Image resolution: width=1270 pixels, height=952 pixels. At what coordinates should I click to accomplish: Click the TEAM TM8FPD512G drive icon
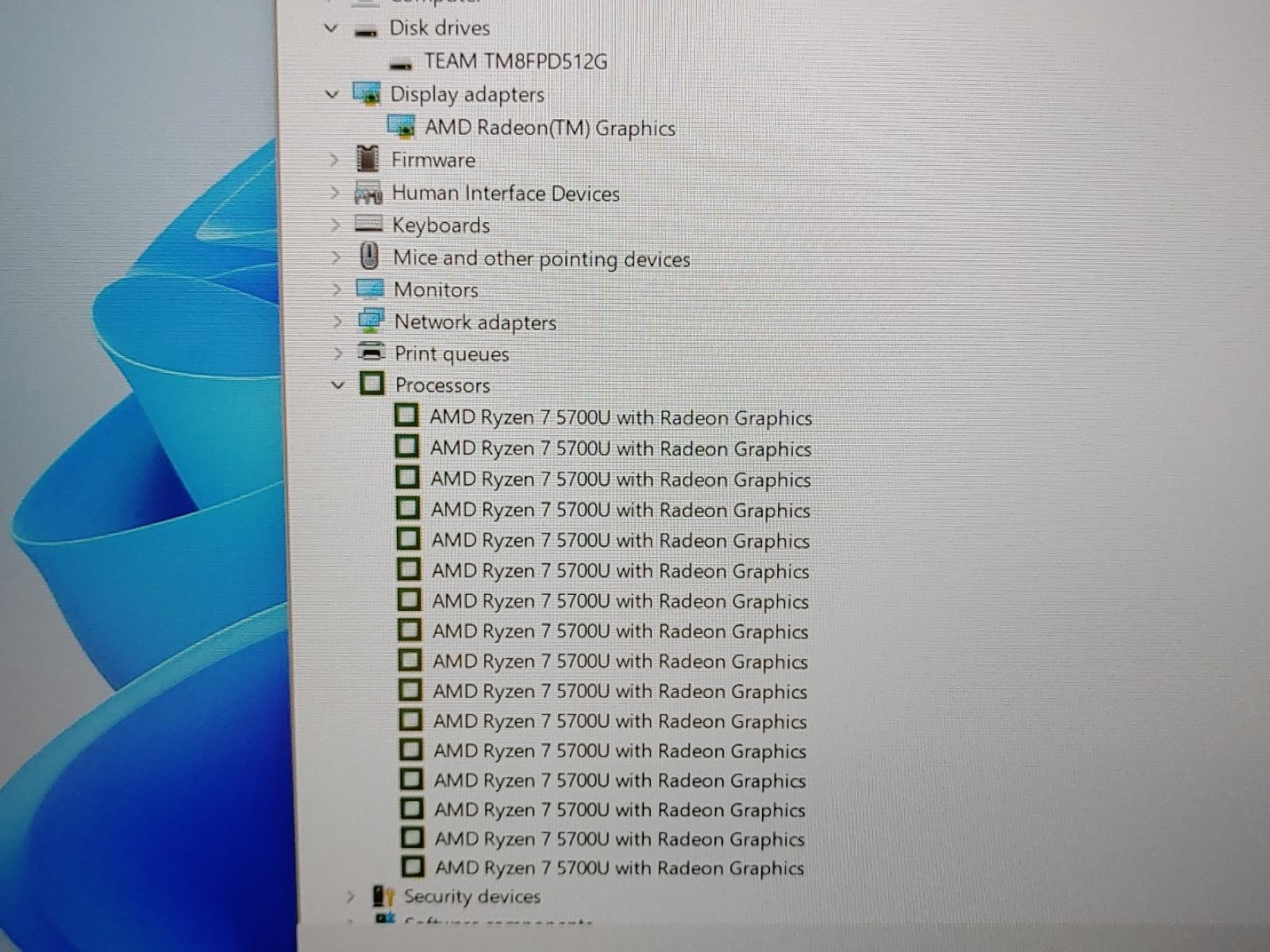402,63
